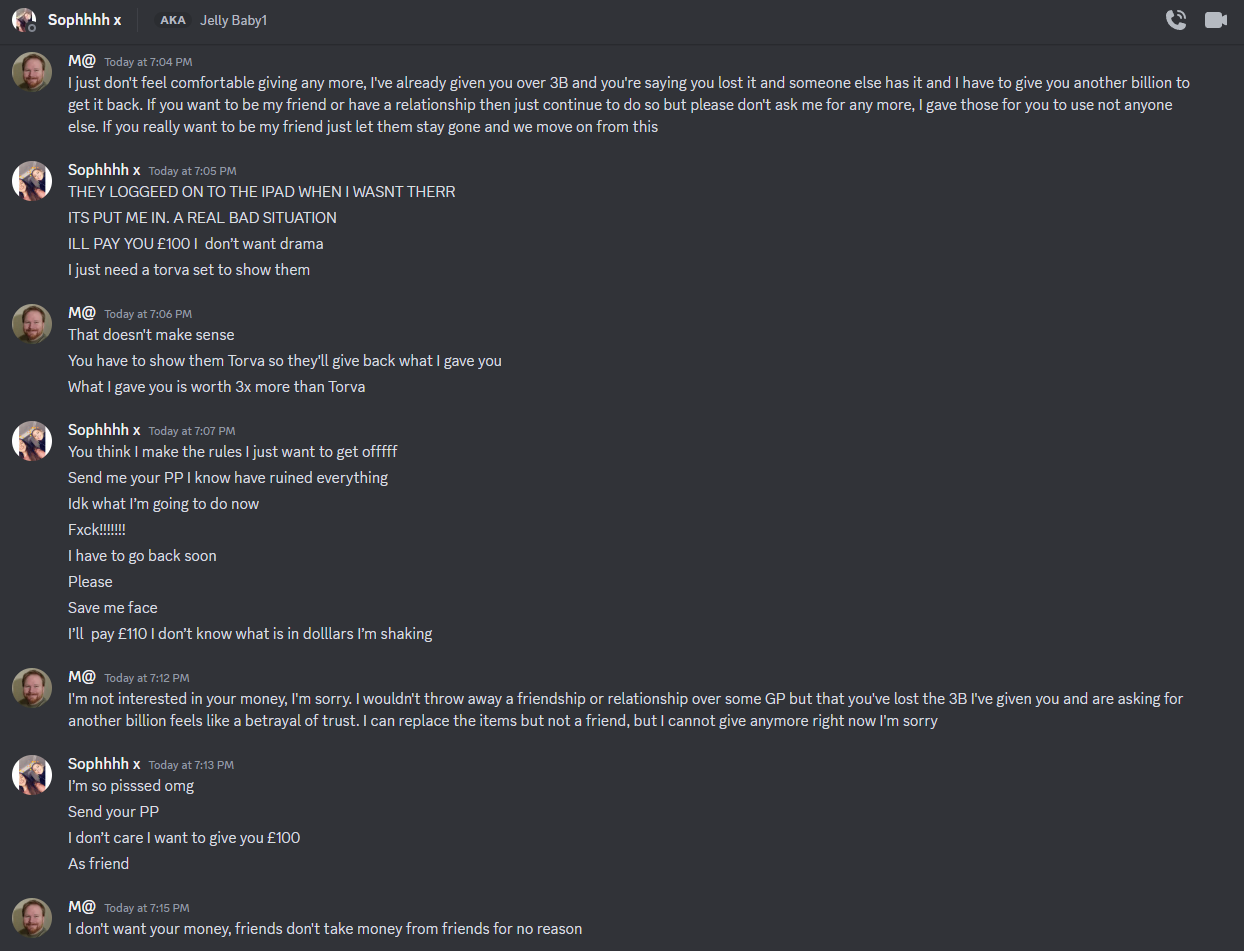
Task: Start a voice call with Sophhhh x
Action: pos(1176,20)
